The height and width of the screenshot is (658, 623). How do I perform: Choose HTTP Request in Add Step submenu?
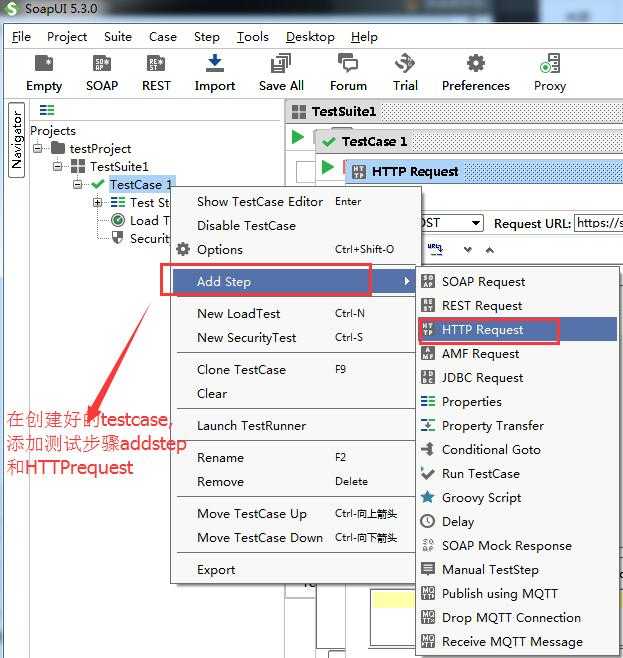pyautogui.click(x=517, y=330)
